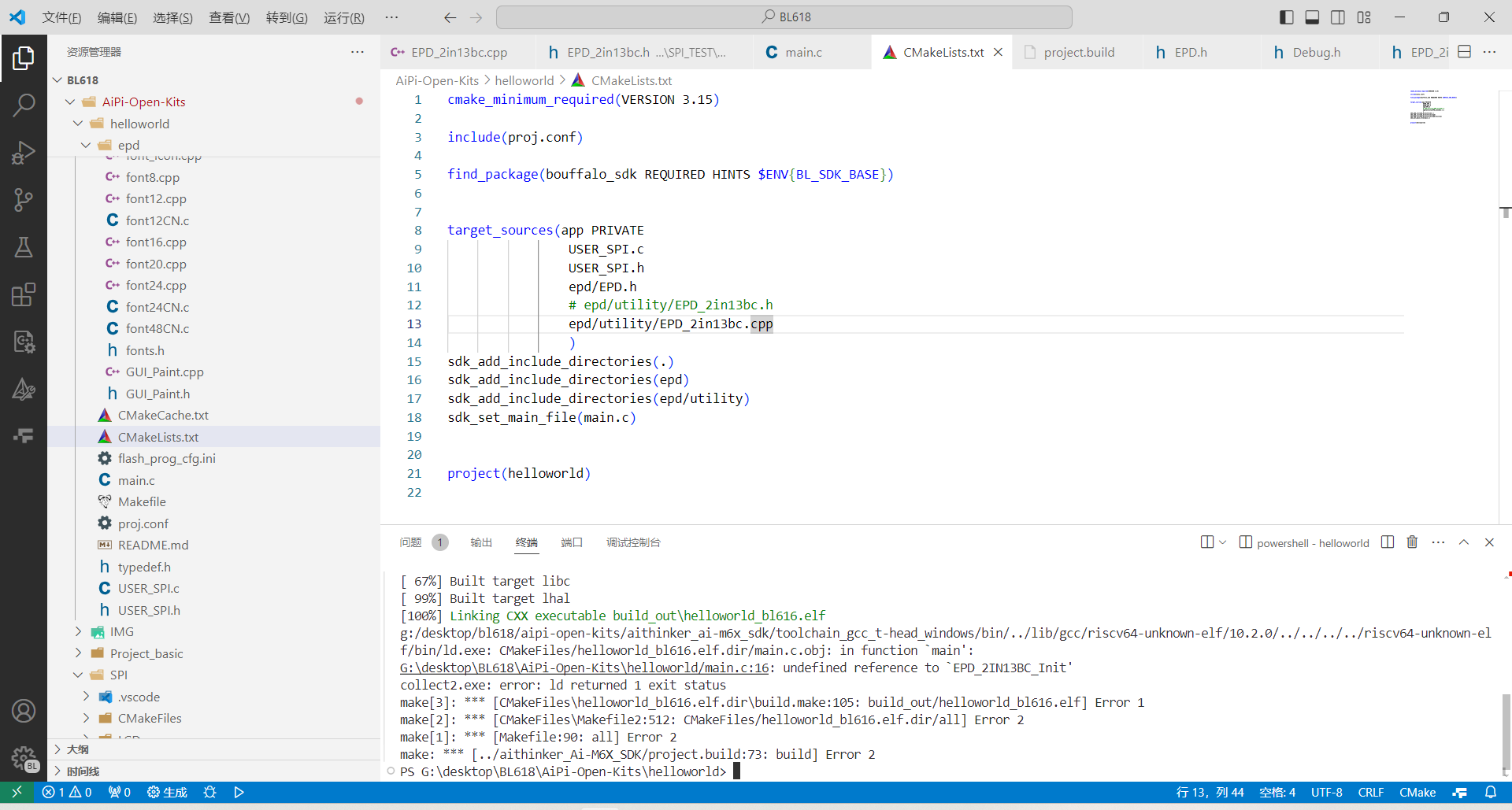The height and width of the screenshot is (810, 1512).
Task: Open Explorer More Actions ellipsis
Action: [x=358, y=52]
